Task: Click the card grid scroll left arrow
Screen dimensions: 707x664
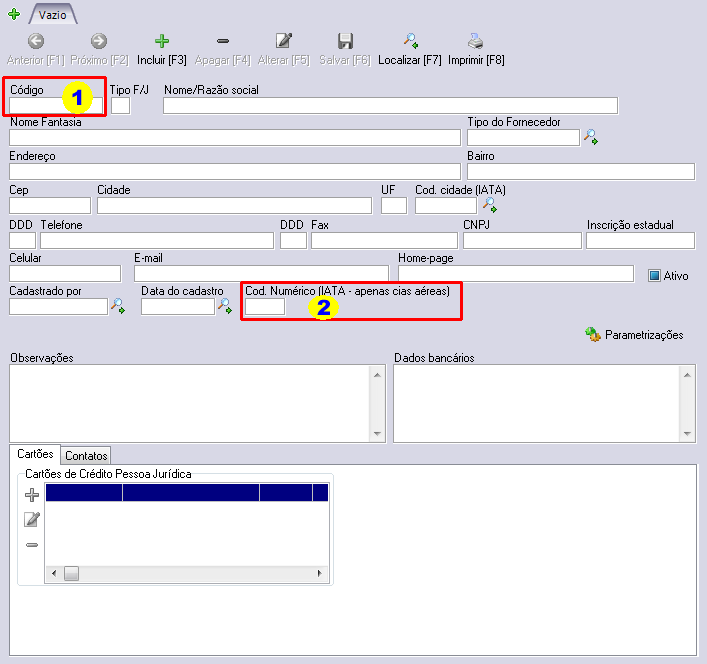Action: (54, 573)
